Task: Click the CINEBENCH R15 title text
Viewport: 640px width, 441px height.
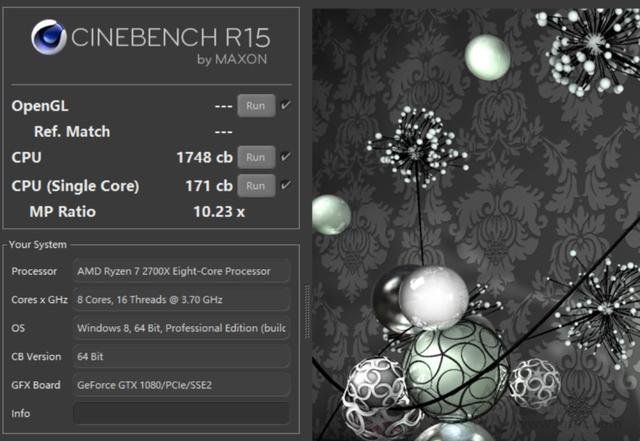Action: click(x=171, y=38)
